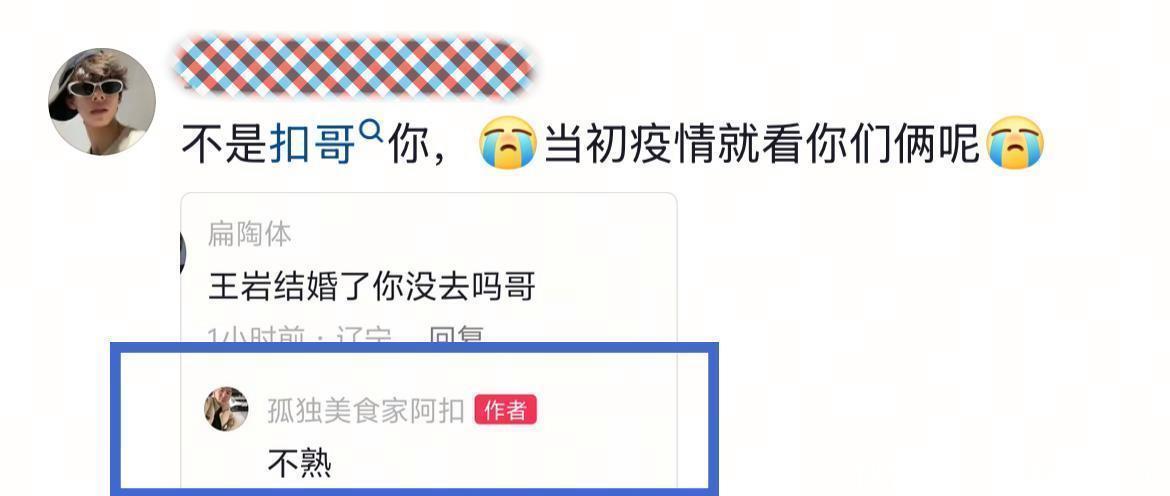This screenshot has height=496, width=1170.
Task: Select the 不熟 reply text
Action: 299,465
